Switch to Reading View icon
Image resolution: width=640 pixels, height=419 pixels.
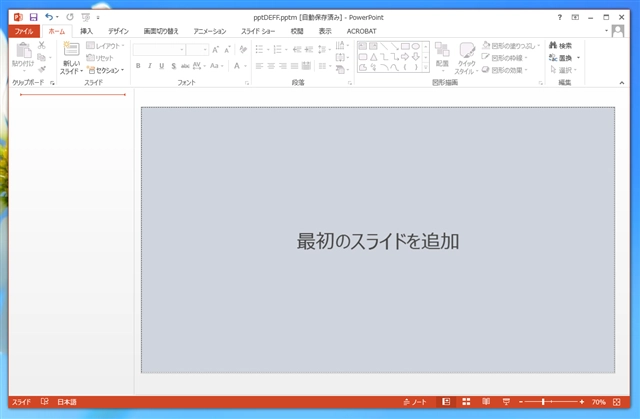point(486,402)
